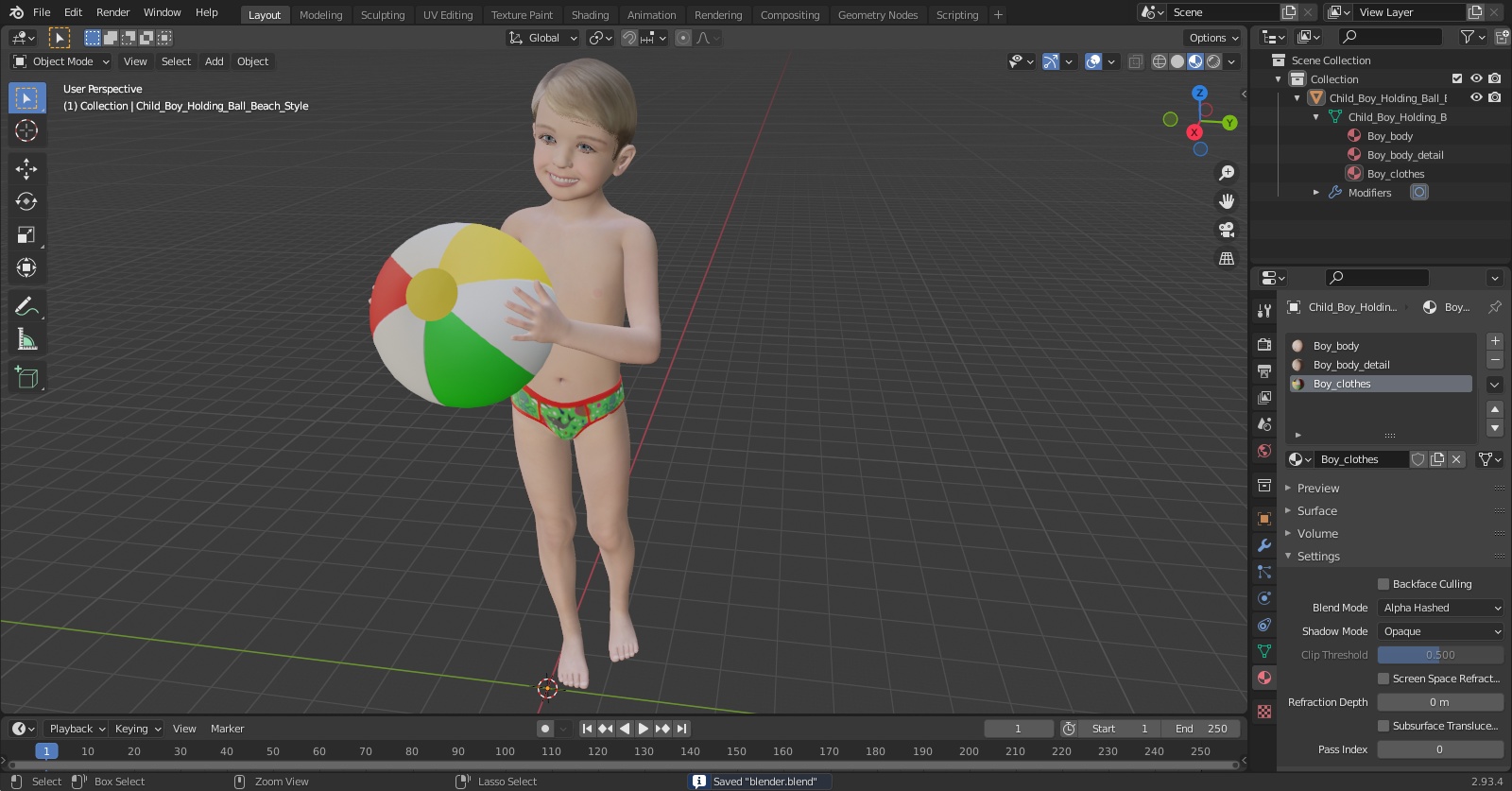Jump to the timeline end frame button

tap(681, 729)
